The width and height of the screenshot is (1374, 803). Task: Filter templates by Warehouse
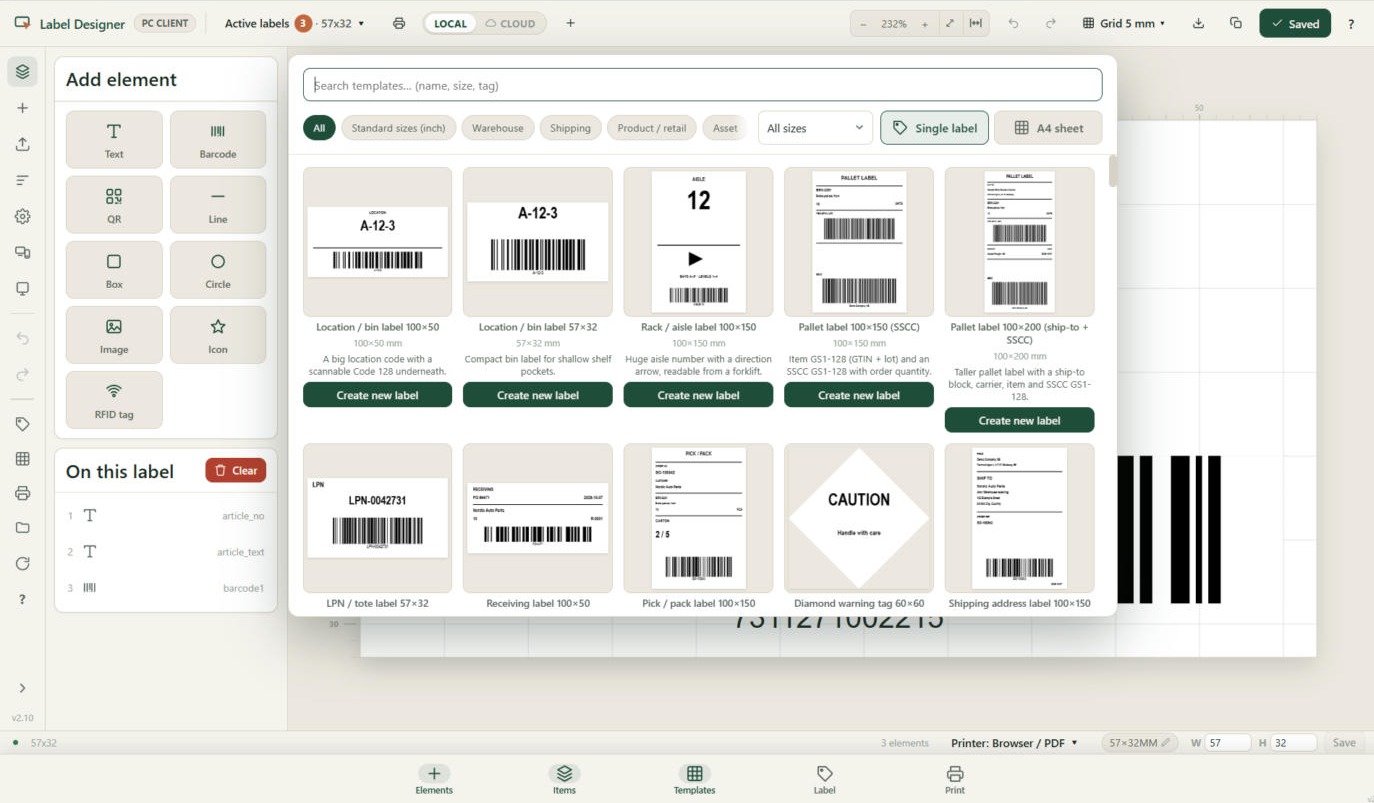point(497,128)
